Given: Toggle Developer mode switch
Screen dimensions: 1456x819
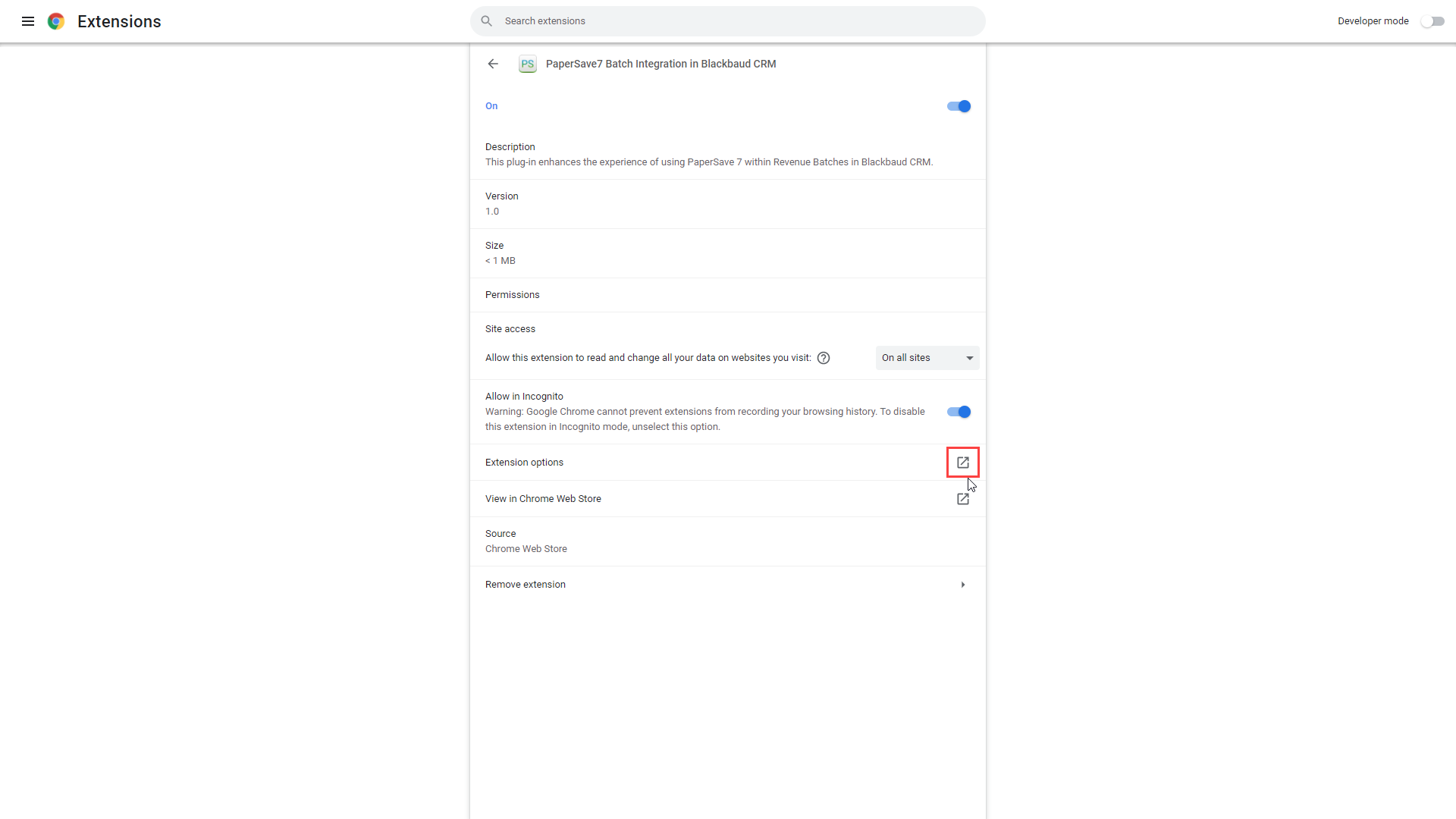Looking at the screenshot, I should (x=1432, y=21).
